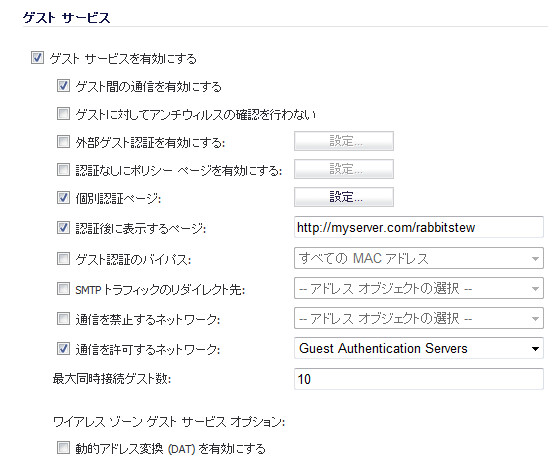Screen dimensions: 558x466
Task: Check SMTP トラフィックのリダイレクト先 option
Action: tap(63, 288)
